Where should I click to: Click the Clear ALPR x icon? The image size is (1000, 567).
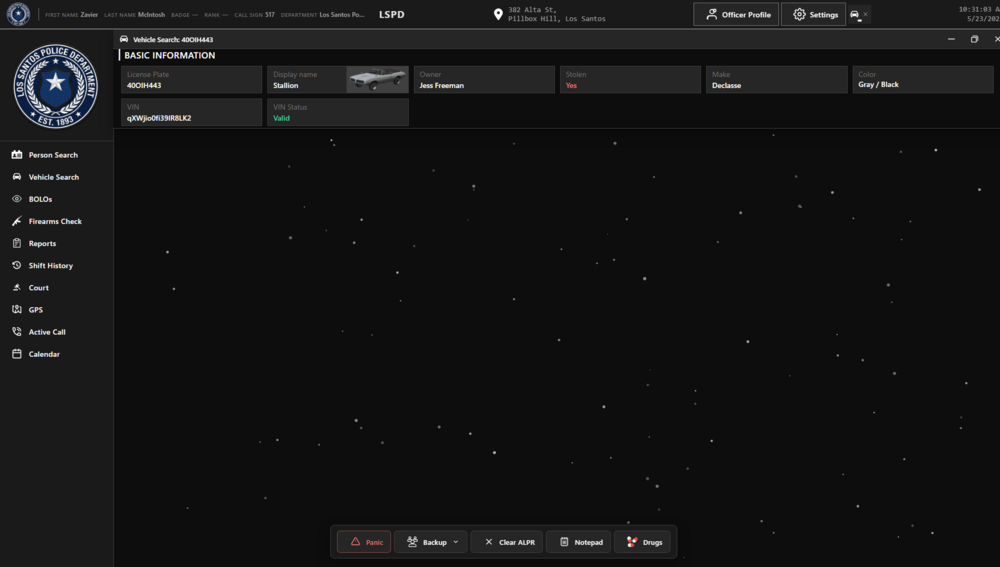coord(489,542)
